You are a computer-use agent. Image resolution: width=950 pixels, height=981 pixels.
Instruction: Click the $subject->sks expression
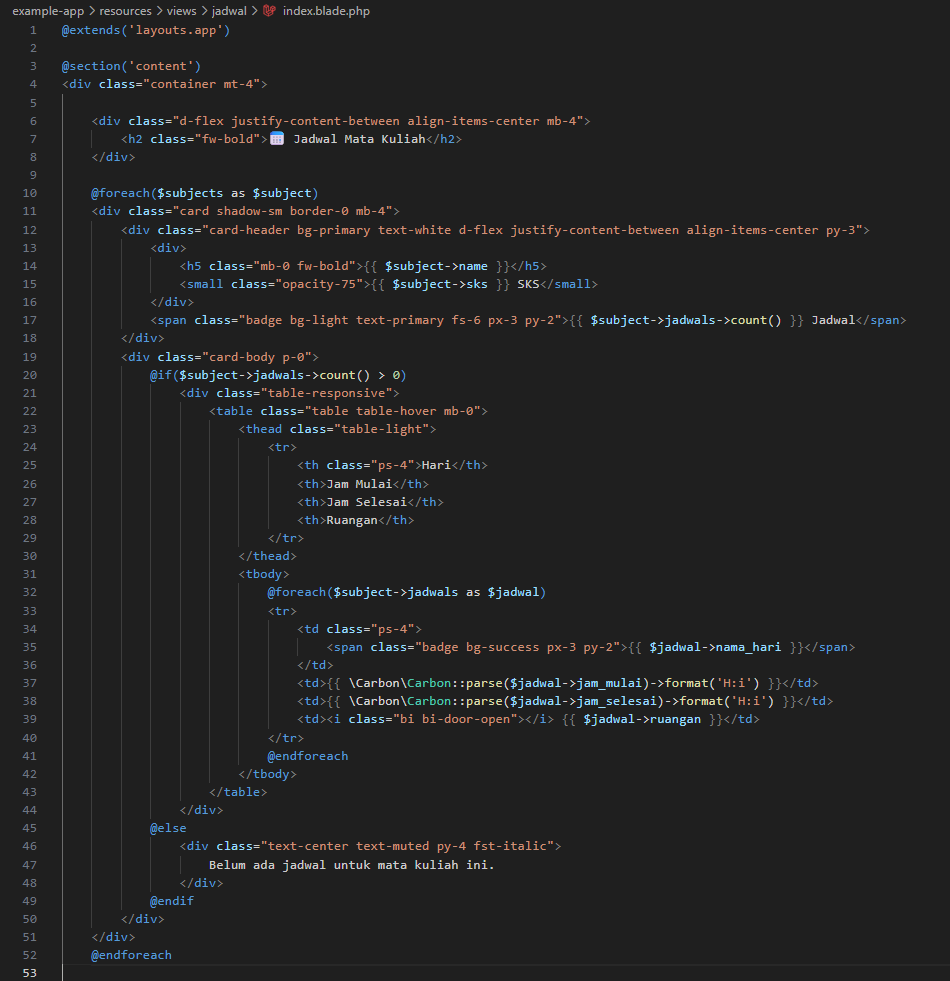[440, 284]
